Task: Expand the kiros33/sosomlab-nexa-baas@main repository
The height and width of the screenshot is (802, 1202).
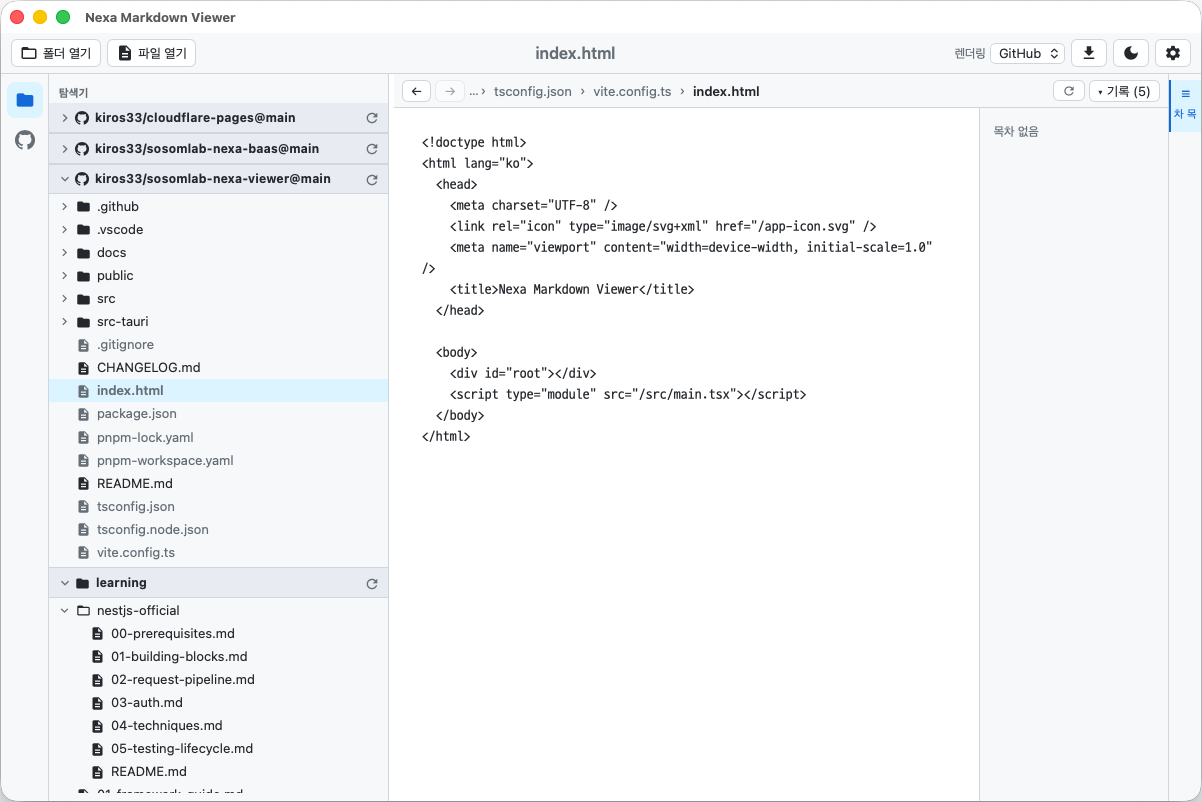Action: point(65,149)
